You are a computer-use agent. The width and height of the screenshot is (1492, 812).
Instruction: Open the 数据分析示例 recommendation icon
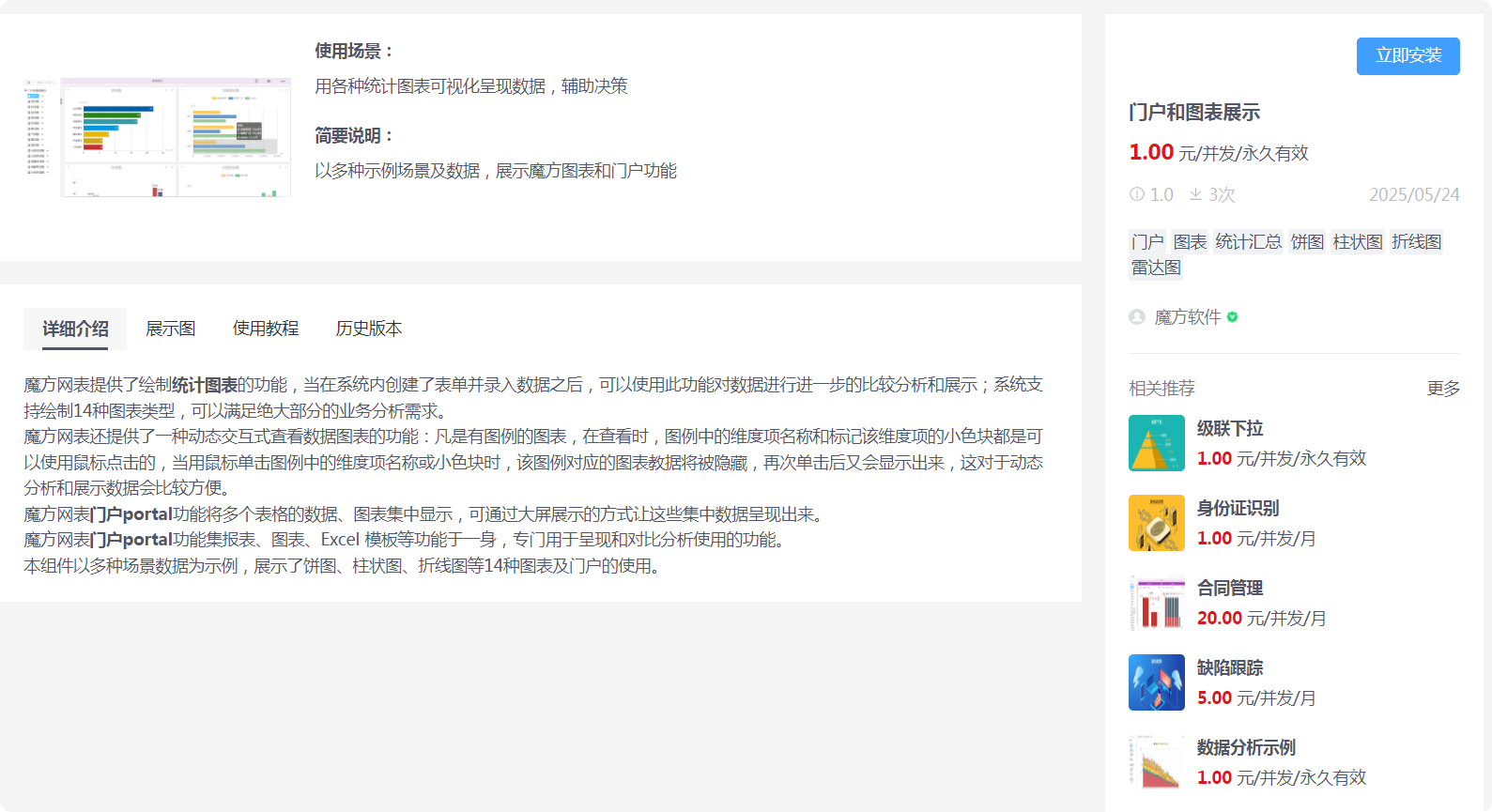click(1157, 762)
